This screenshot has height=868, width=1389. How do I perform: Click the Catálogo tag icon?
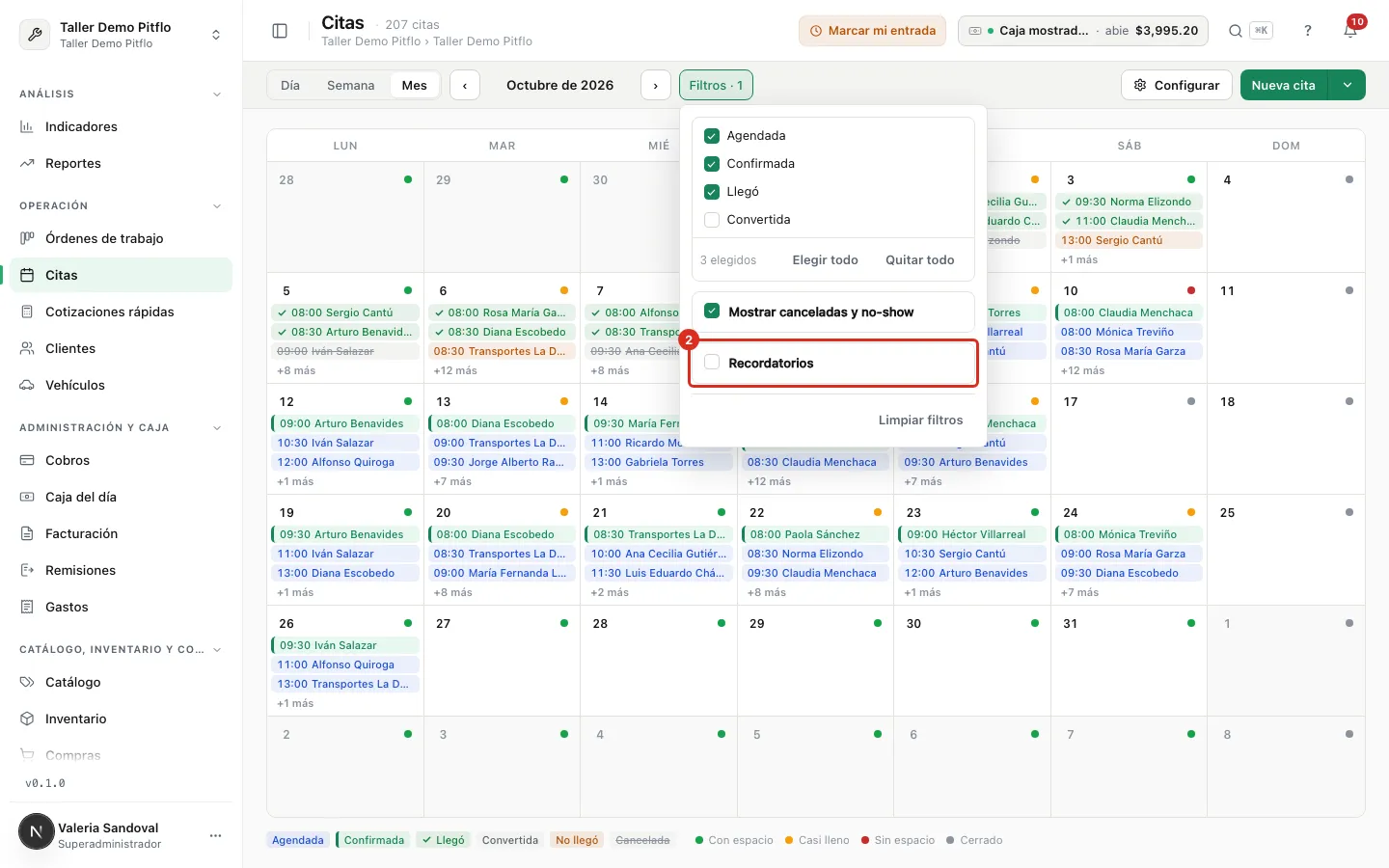click(x=27, y=682)
